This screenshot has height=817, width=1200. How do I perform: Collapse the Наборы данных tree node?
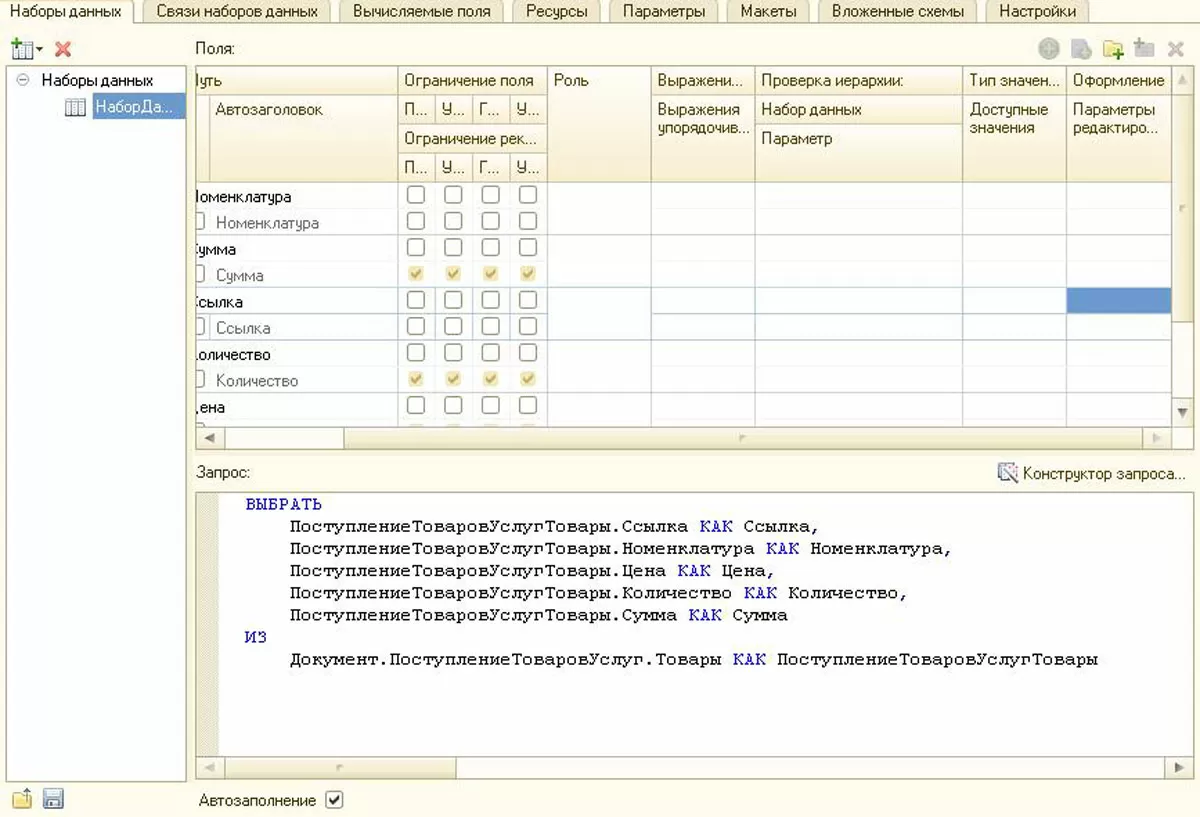pos(22,81)
